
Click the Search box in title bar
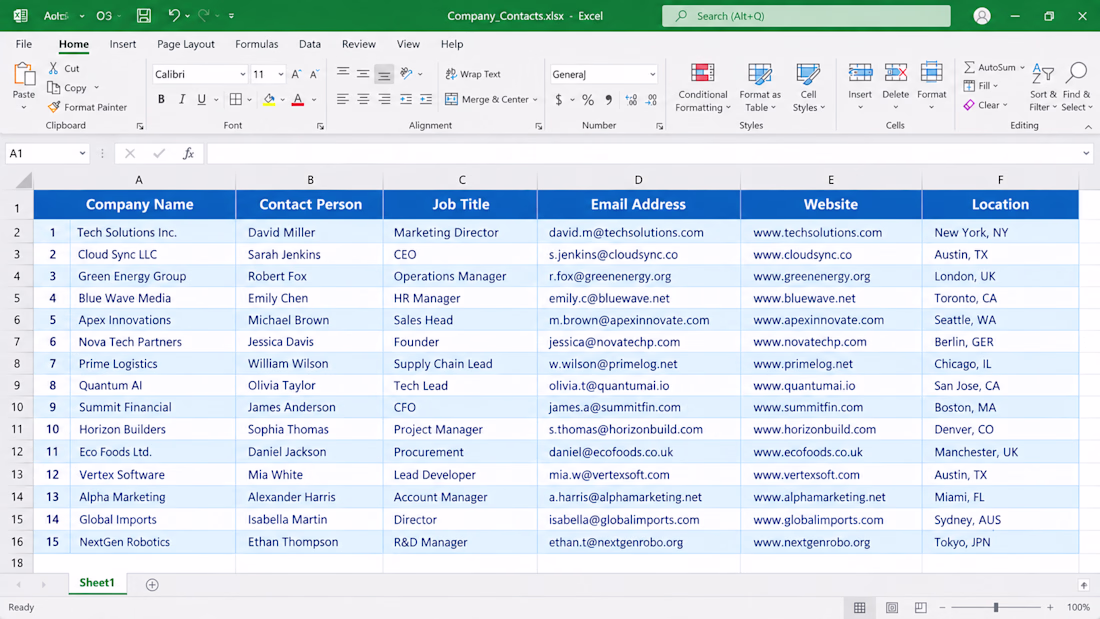click(806, 15)
